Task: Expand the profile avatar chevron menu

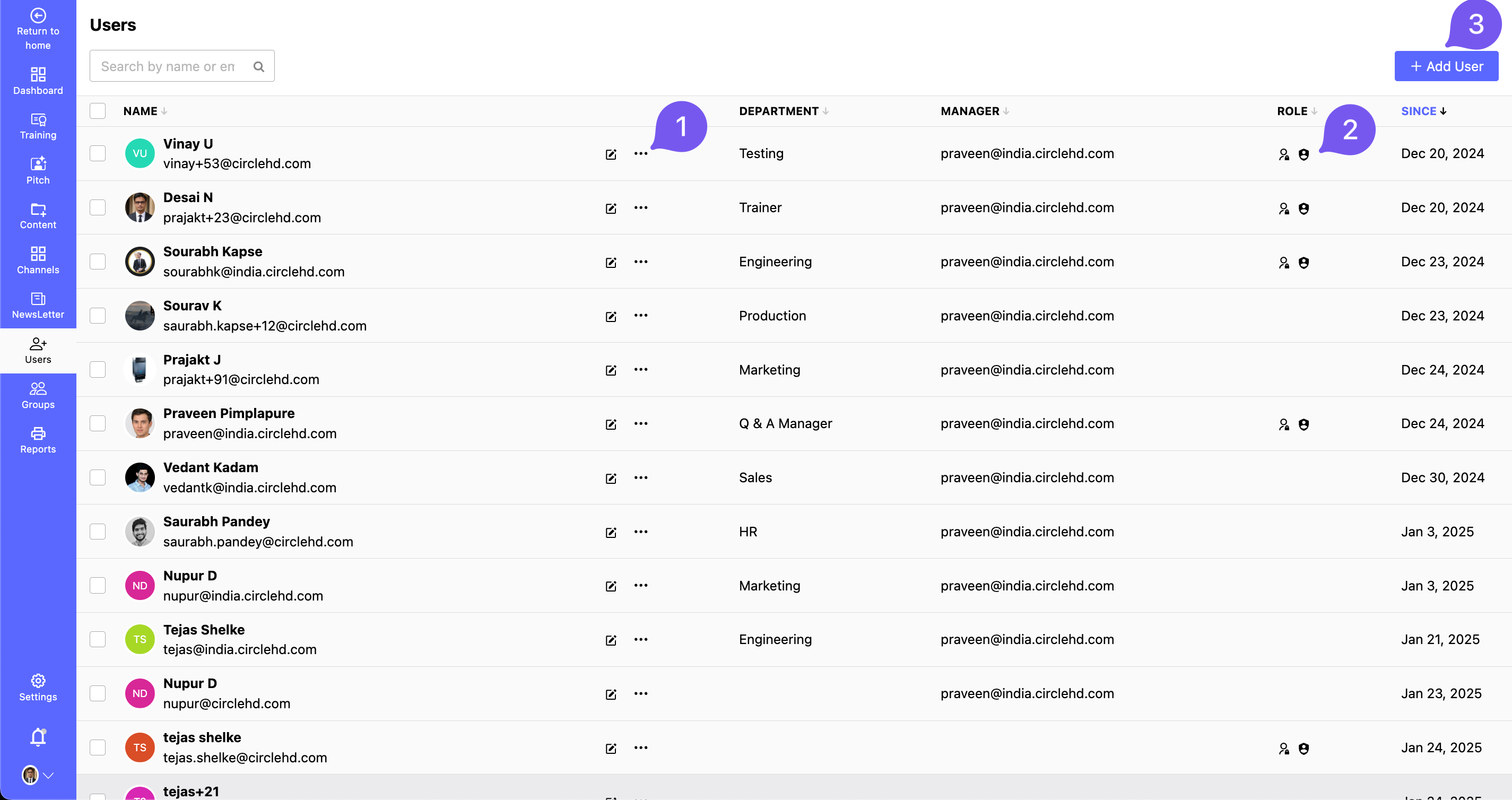Action: 49,776
